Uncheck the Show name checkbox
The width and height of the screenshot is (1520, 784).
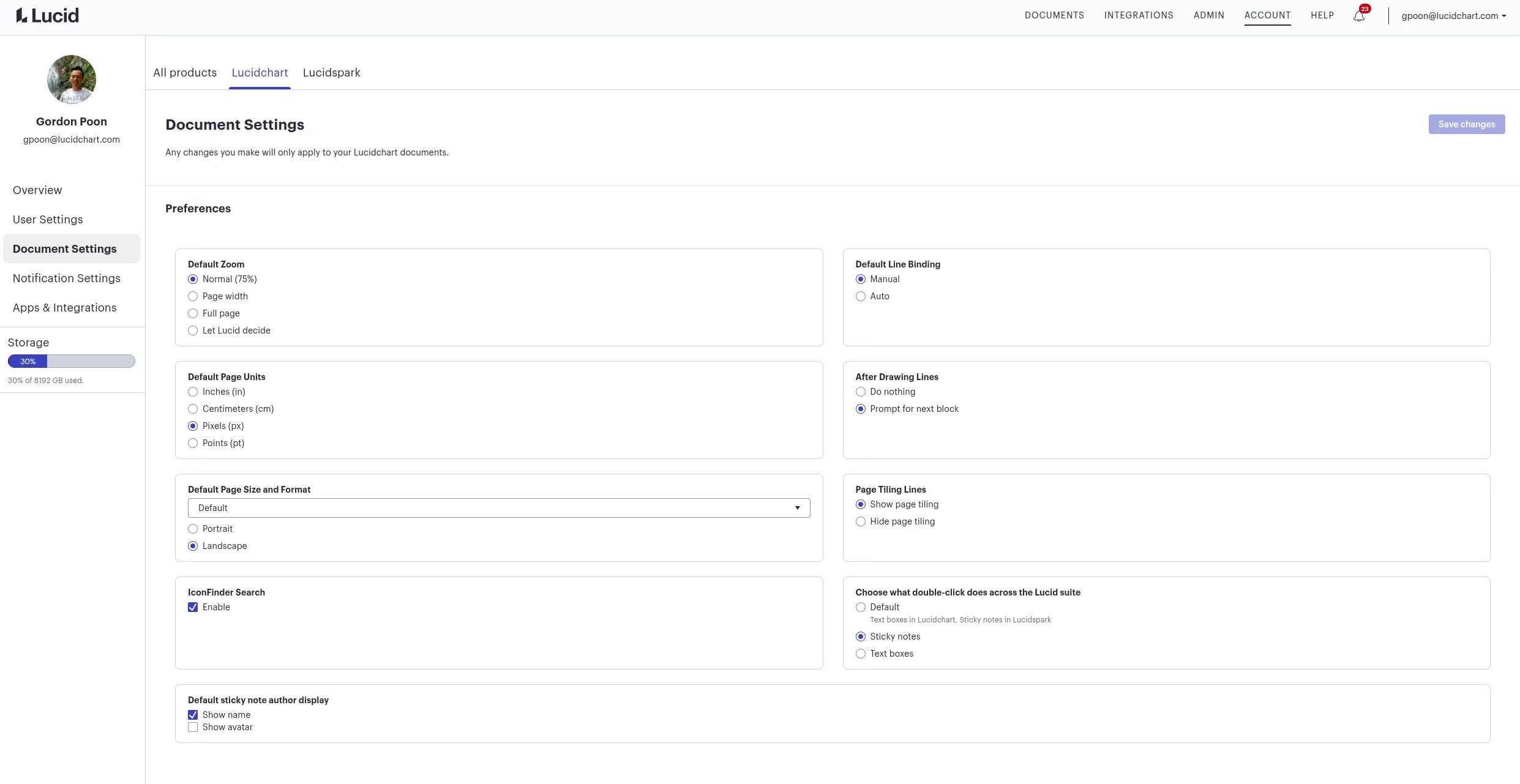pos(193,715)
